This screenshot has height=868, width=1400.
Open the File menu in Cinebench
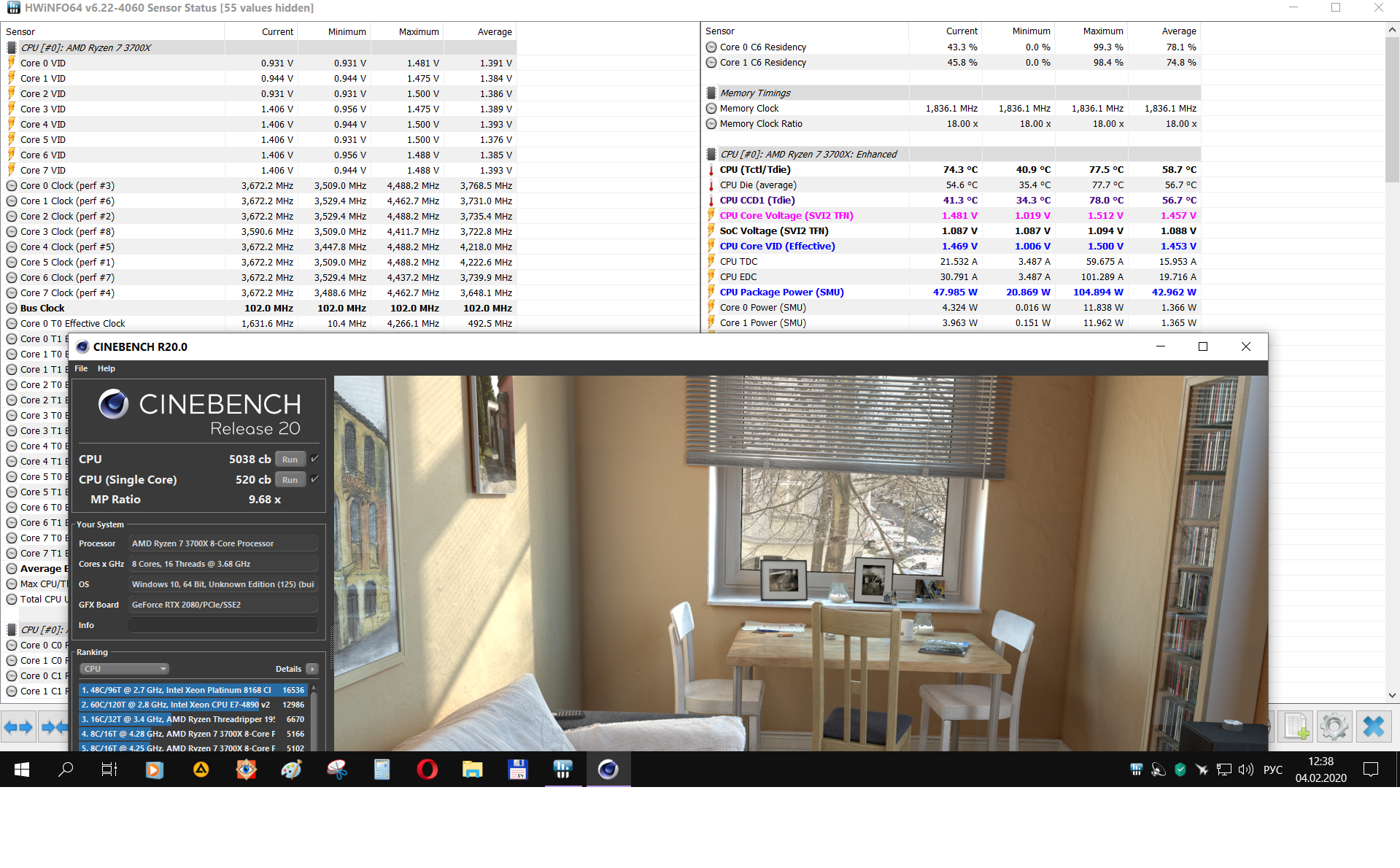(81, 368)
